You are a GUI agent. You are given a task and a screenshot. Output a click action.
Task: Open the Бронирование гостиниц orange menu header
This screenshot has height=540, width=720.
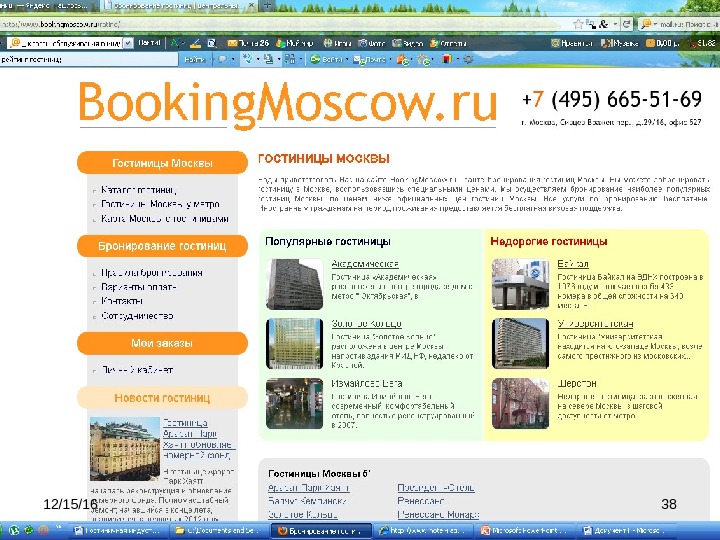click(x=162, y=246)
